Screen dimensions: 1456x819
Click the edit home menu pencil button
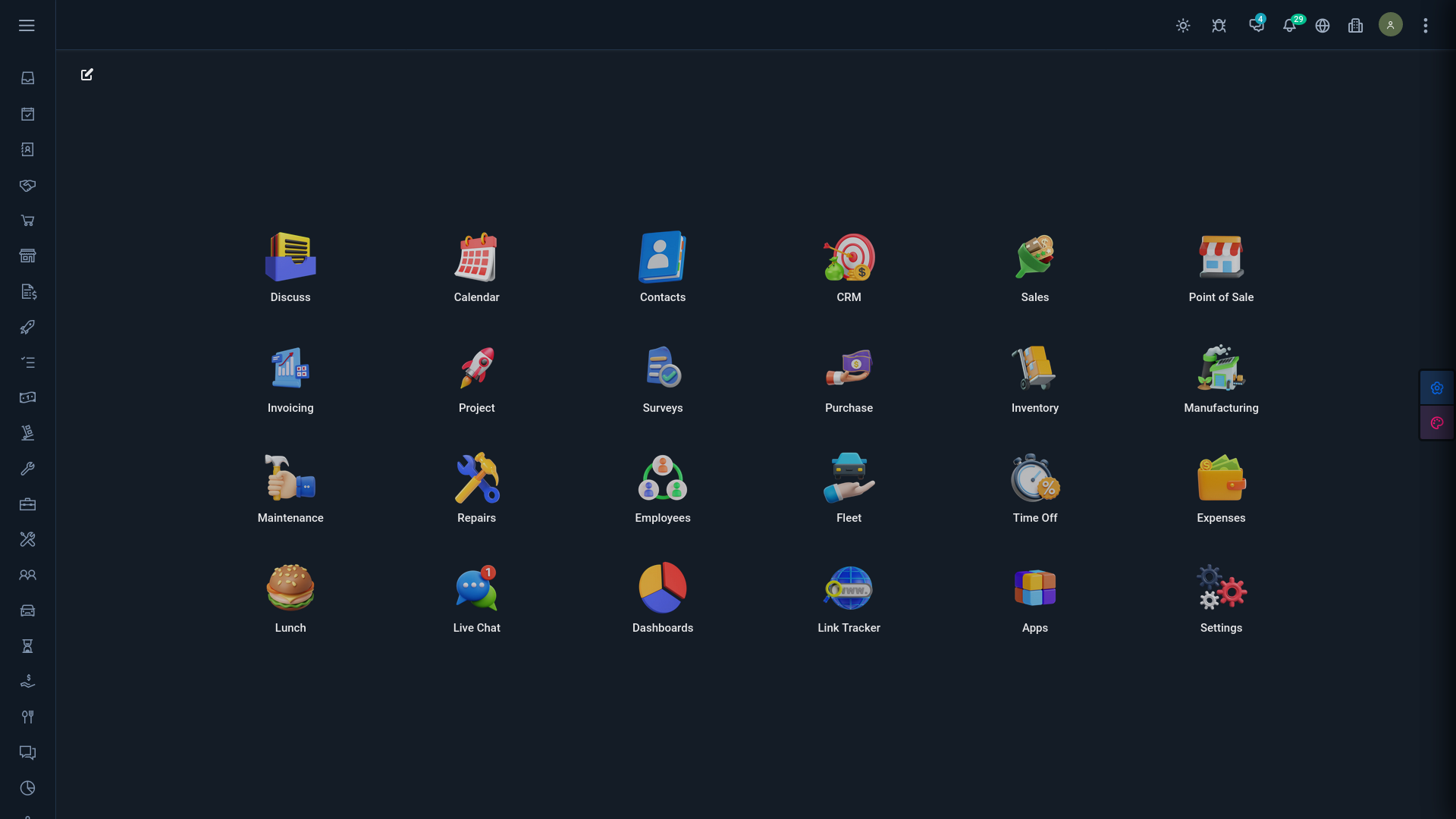87,74
